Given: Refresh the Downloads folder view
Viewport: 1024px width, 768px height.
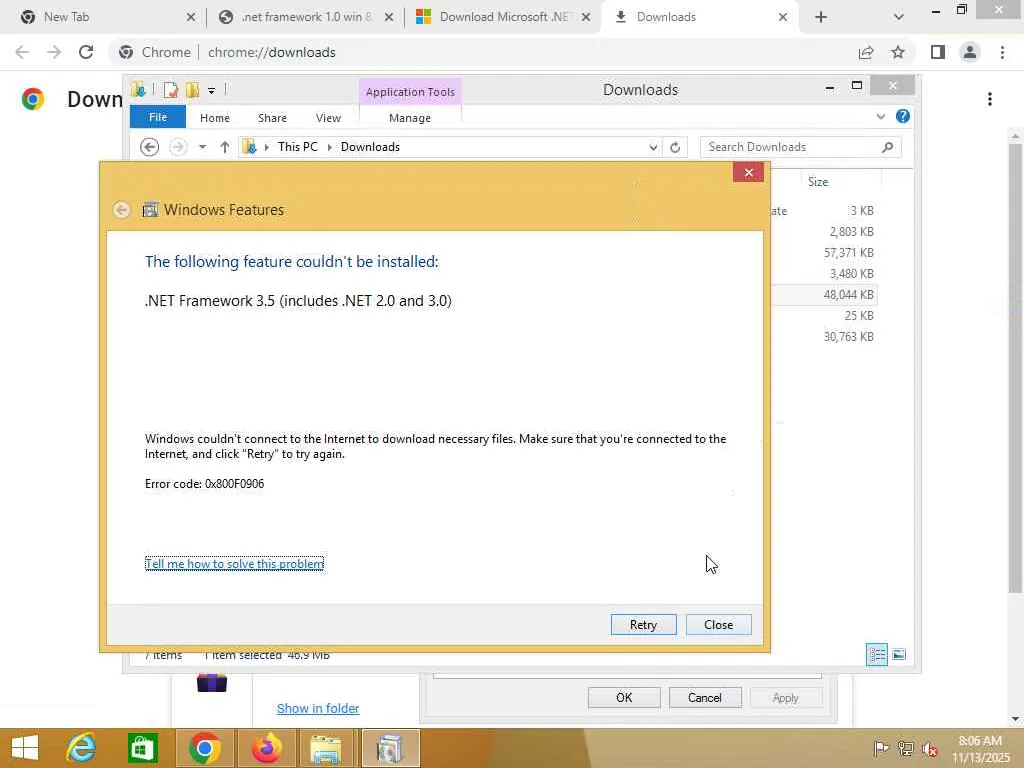Looking at the screenshot, I should [675, 147].
